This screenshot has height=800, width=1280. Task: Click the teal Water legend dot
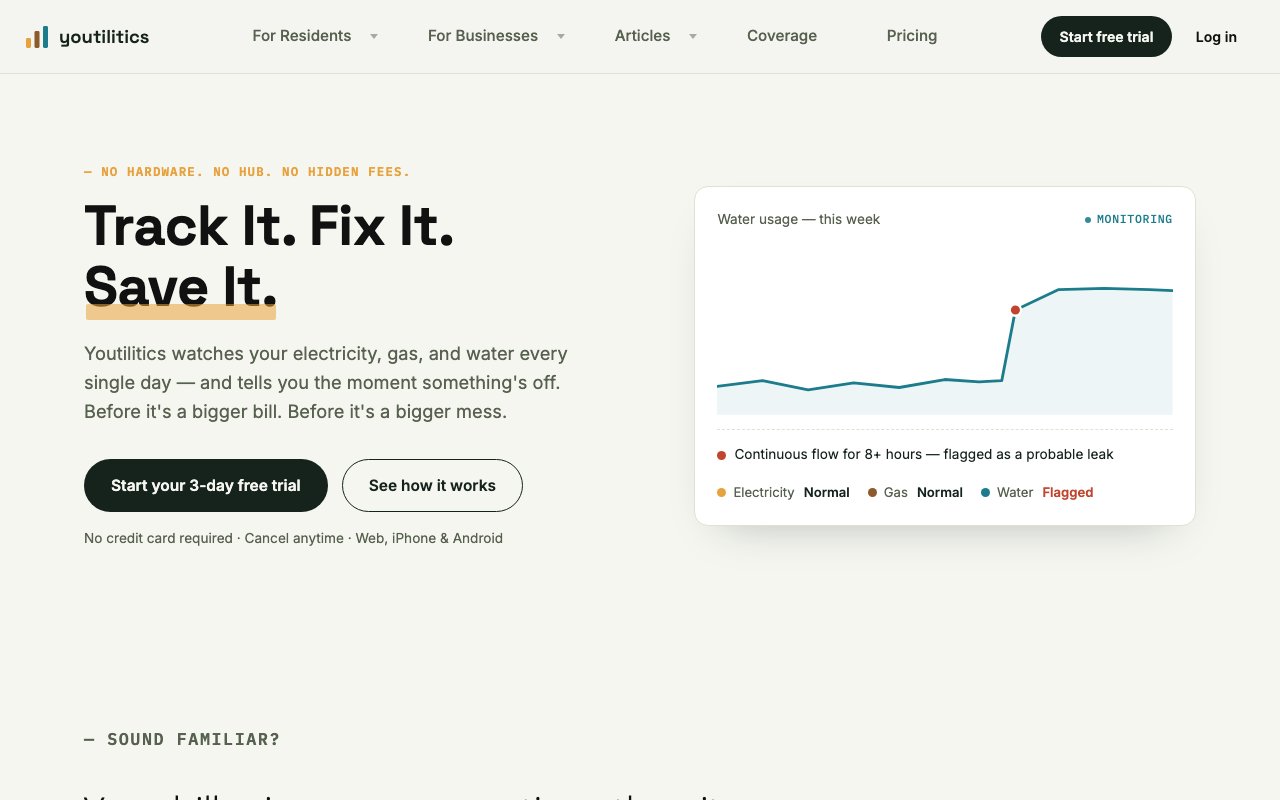[x=986, y=492]
